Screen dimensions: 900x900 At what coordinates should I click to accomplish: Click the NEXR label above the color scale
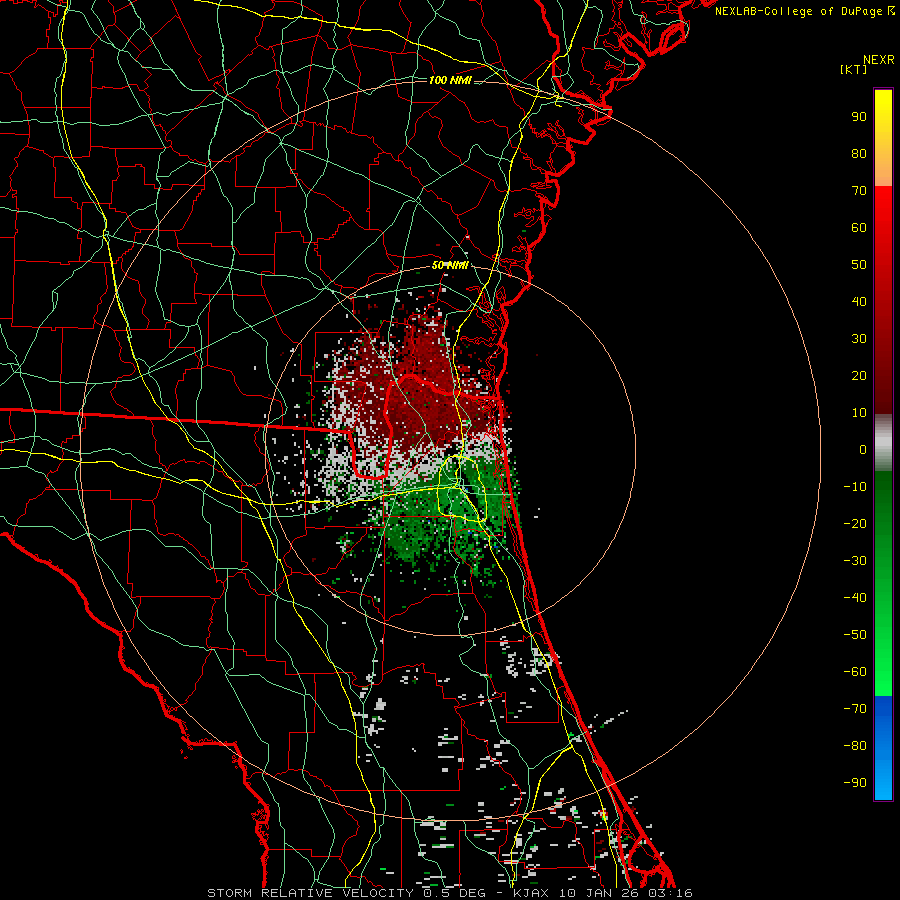coord(879,60)
